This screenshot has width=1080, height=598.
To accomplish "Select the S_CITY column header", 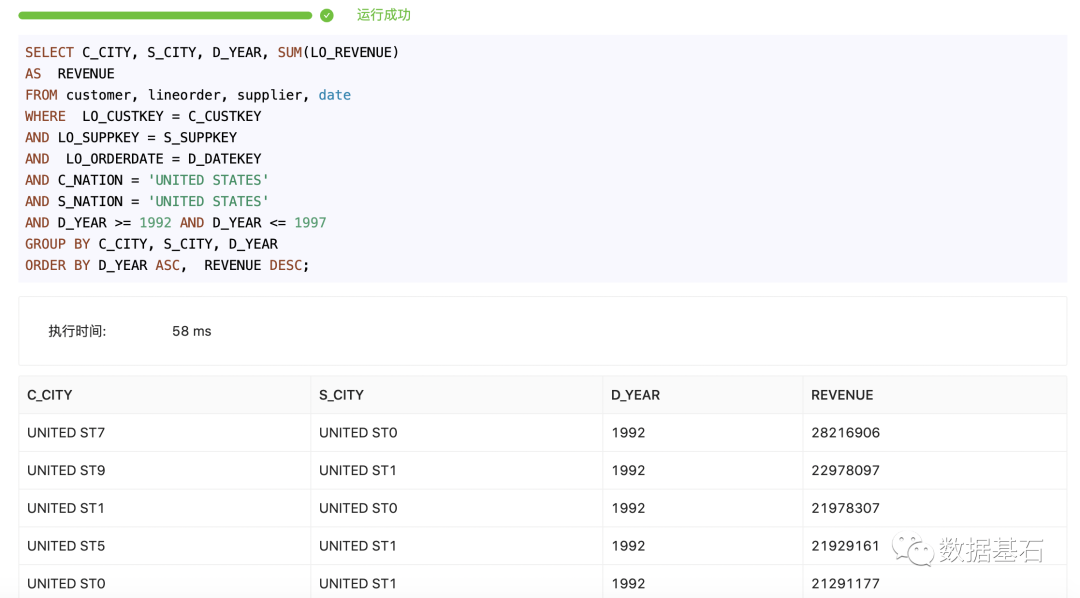I will pyautogui.click(x=341, y=395).
